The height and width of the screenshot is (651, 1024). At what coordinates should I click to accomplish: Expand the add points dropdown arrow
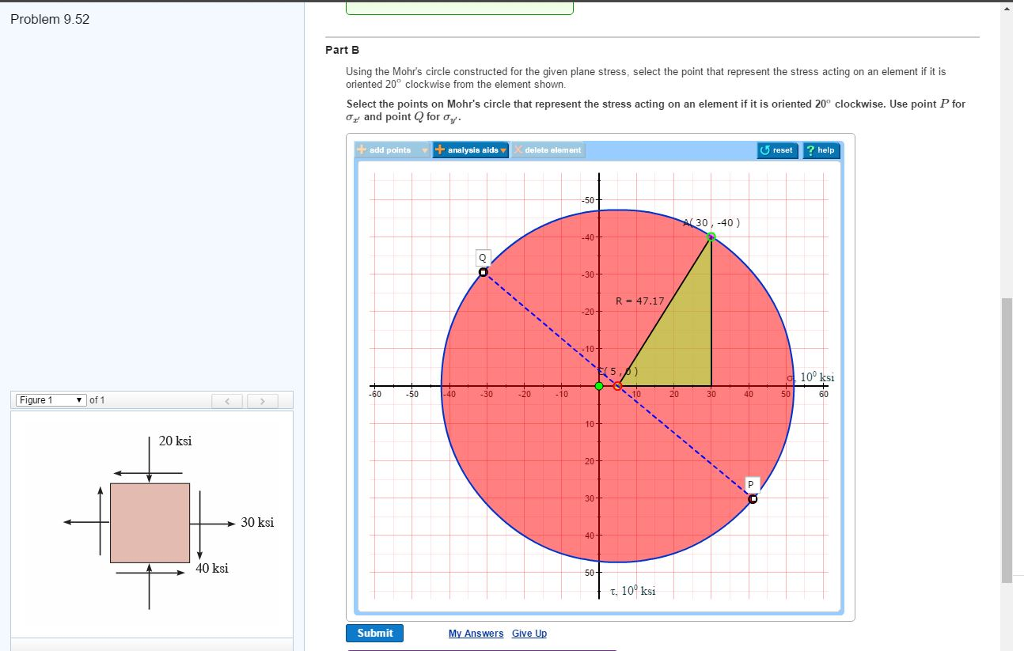click(424, 150)
